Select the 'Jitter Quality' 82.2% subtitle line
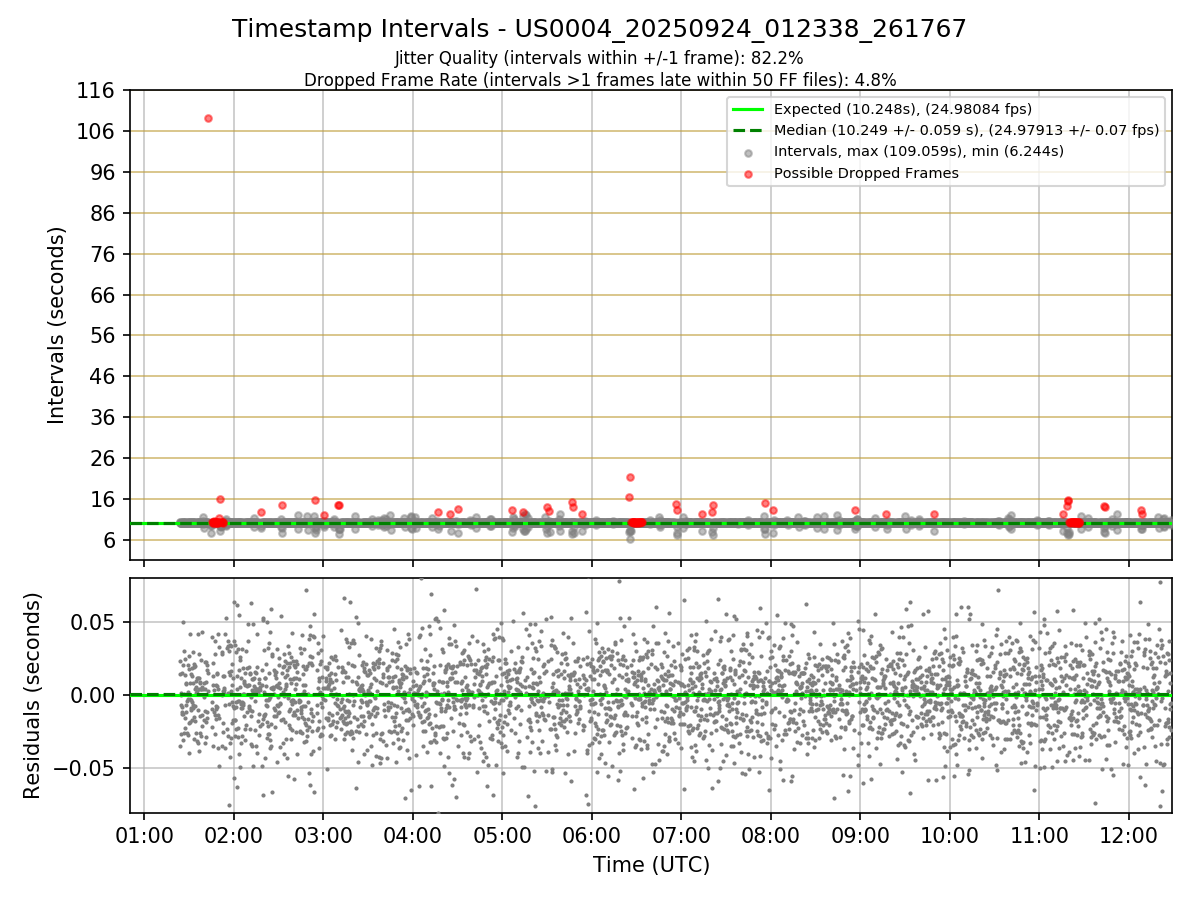 coord(599,58)
